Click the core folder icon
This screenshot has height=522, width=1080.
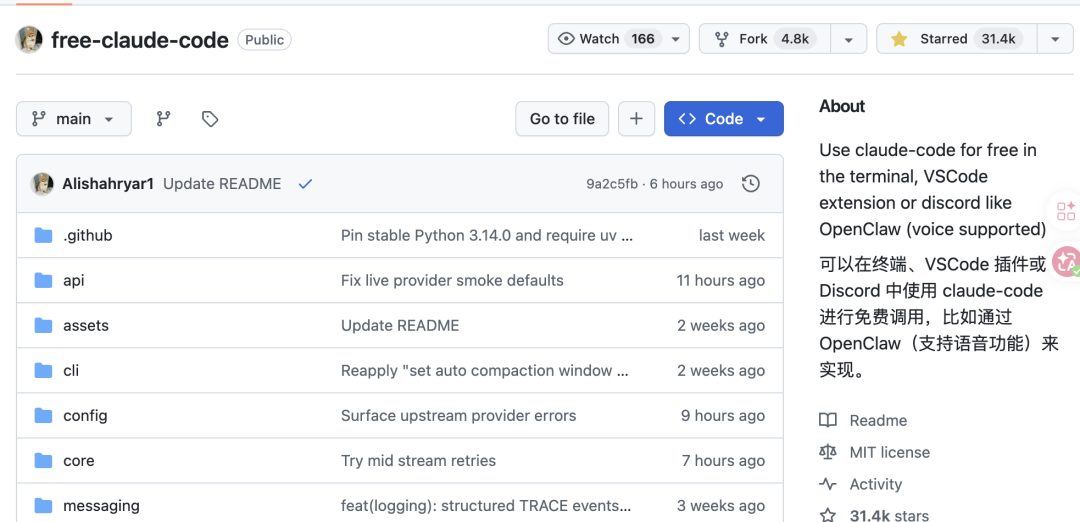(x=43, y=460)
